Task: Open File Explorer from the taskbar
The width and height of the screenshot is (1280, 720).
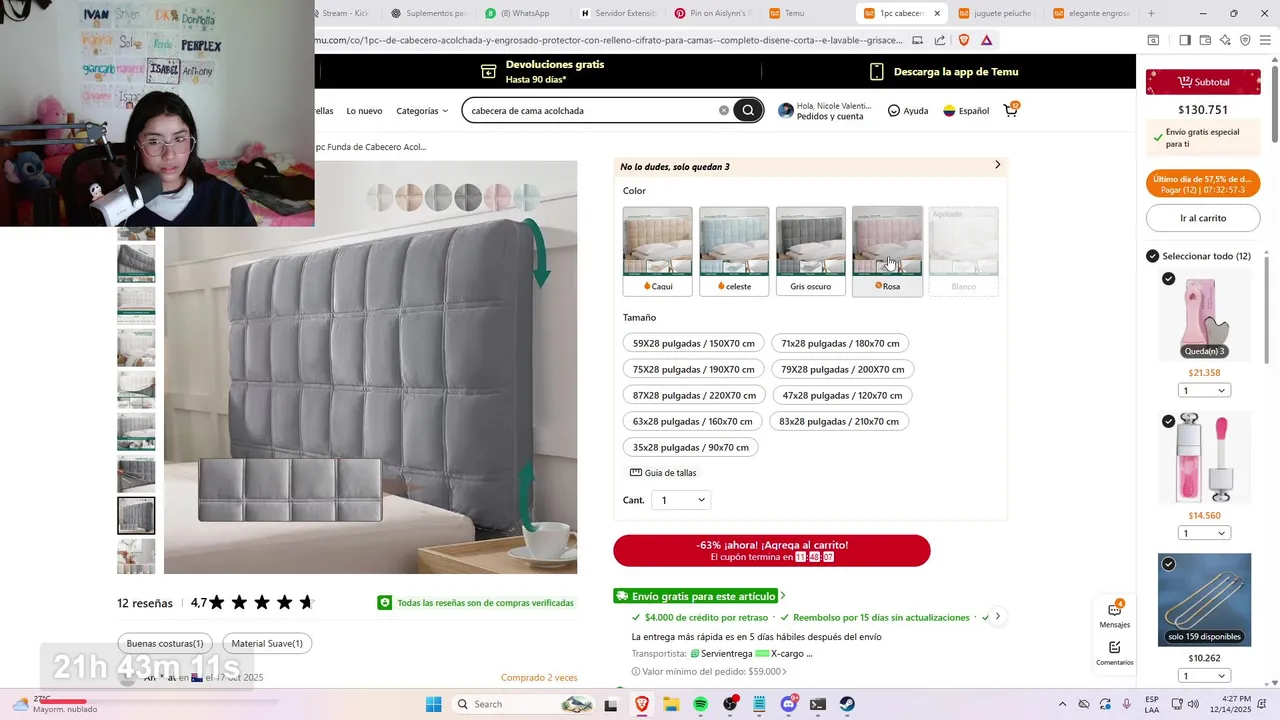Action: 671,704
